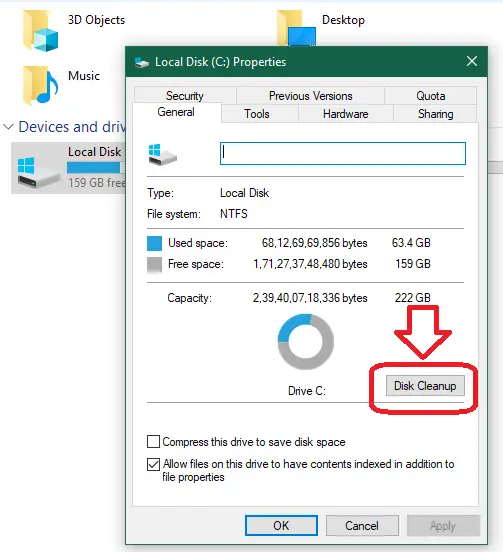Close the Local Disk Properties dialog

[472, 62]
